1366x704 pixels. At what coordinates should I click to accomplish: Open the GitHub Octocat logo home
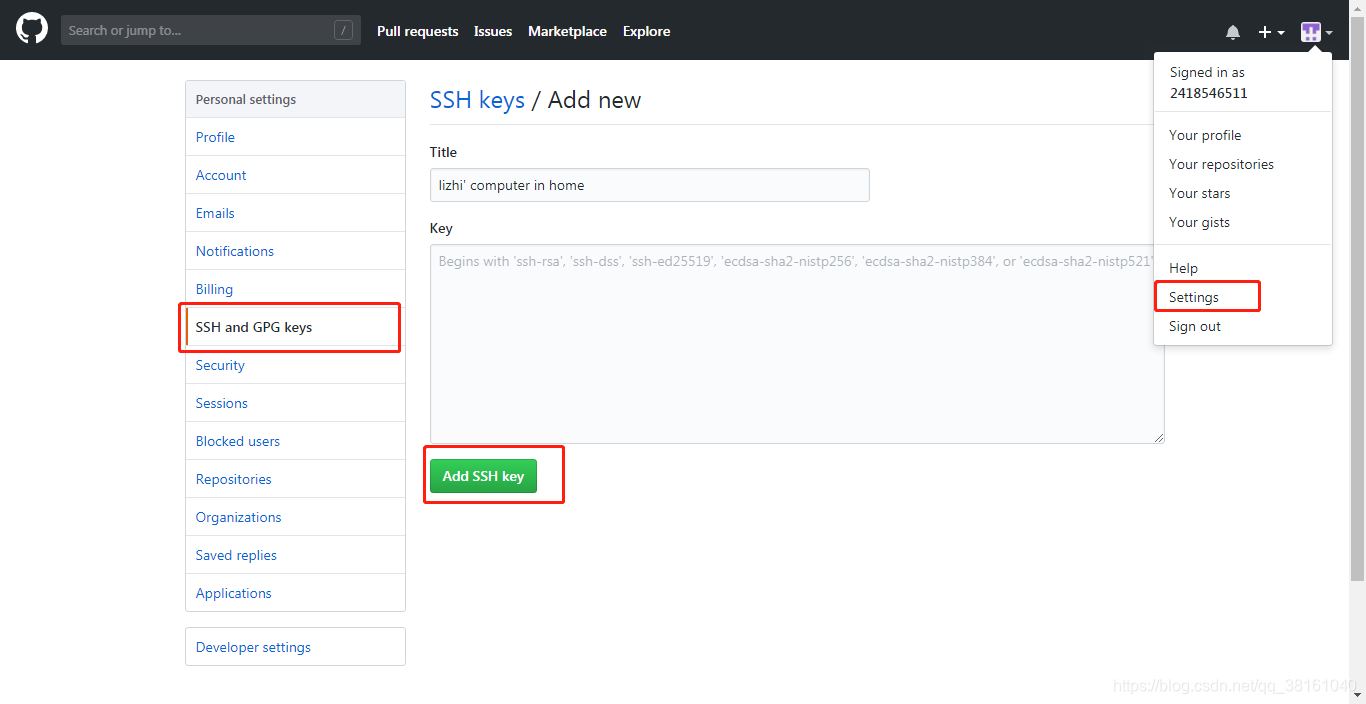click(31, 29)
